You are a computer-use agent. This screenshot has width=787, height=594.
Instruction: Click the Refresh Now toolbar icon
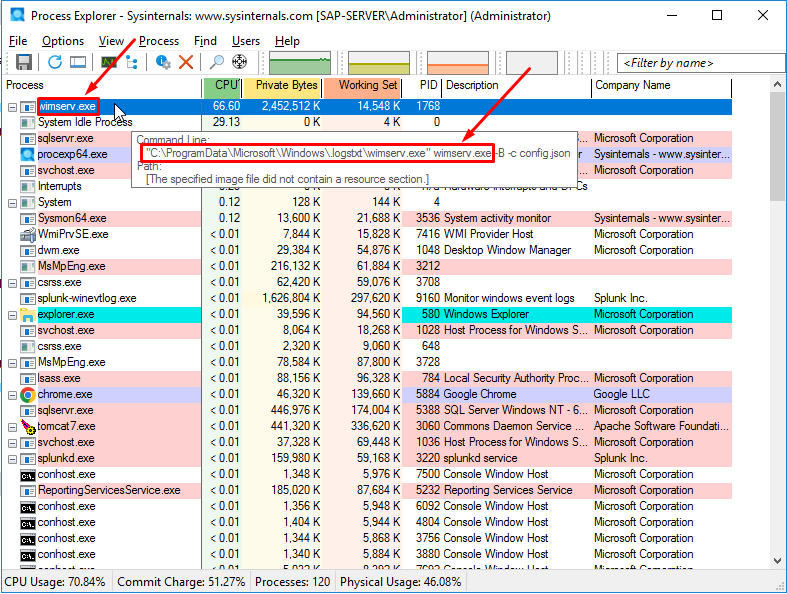(x=55, y=62)
